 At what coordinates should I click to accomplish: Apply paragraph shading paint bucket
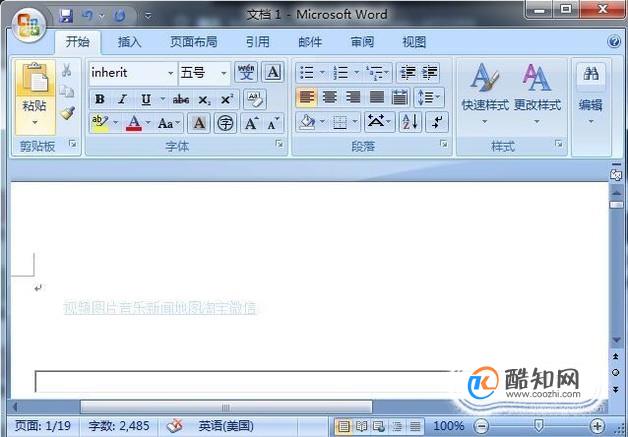(x=307, y=122)
